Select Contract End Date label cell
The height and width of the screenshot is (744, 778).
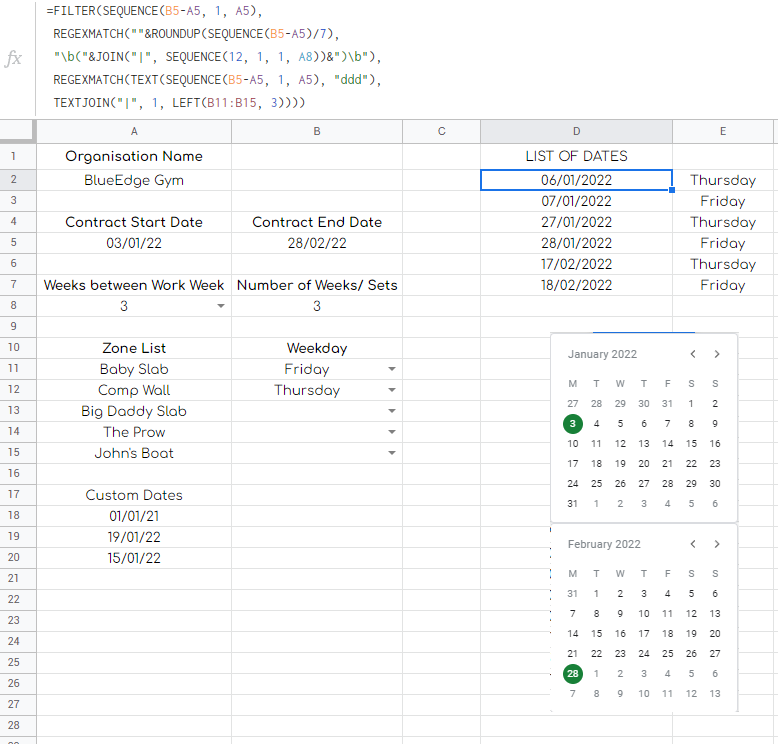[x=317, y=222]
